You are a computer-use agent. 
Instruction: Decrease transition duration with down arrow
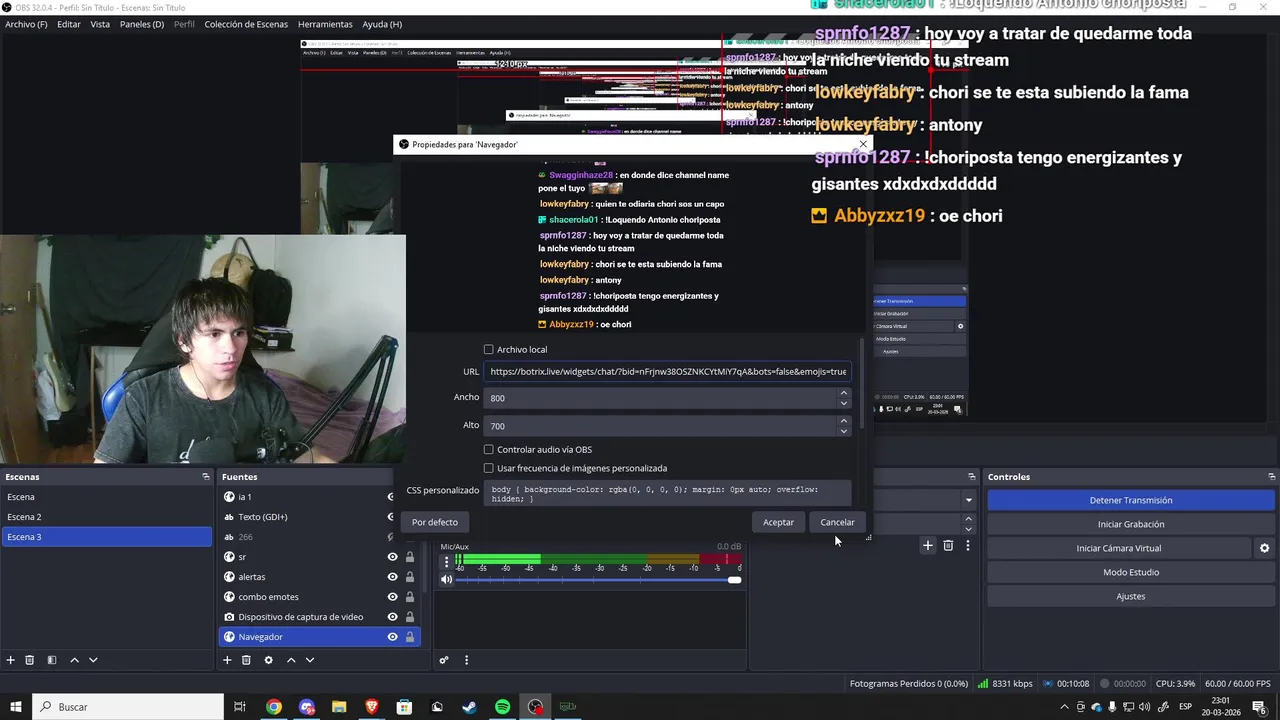[968, 527]
